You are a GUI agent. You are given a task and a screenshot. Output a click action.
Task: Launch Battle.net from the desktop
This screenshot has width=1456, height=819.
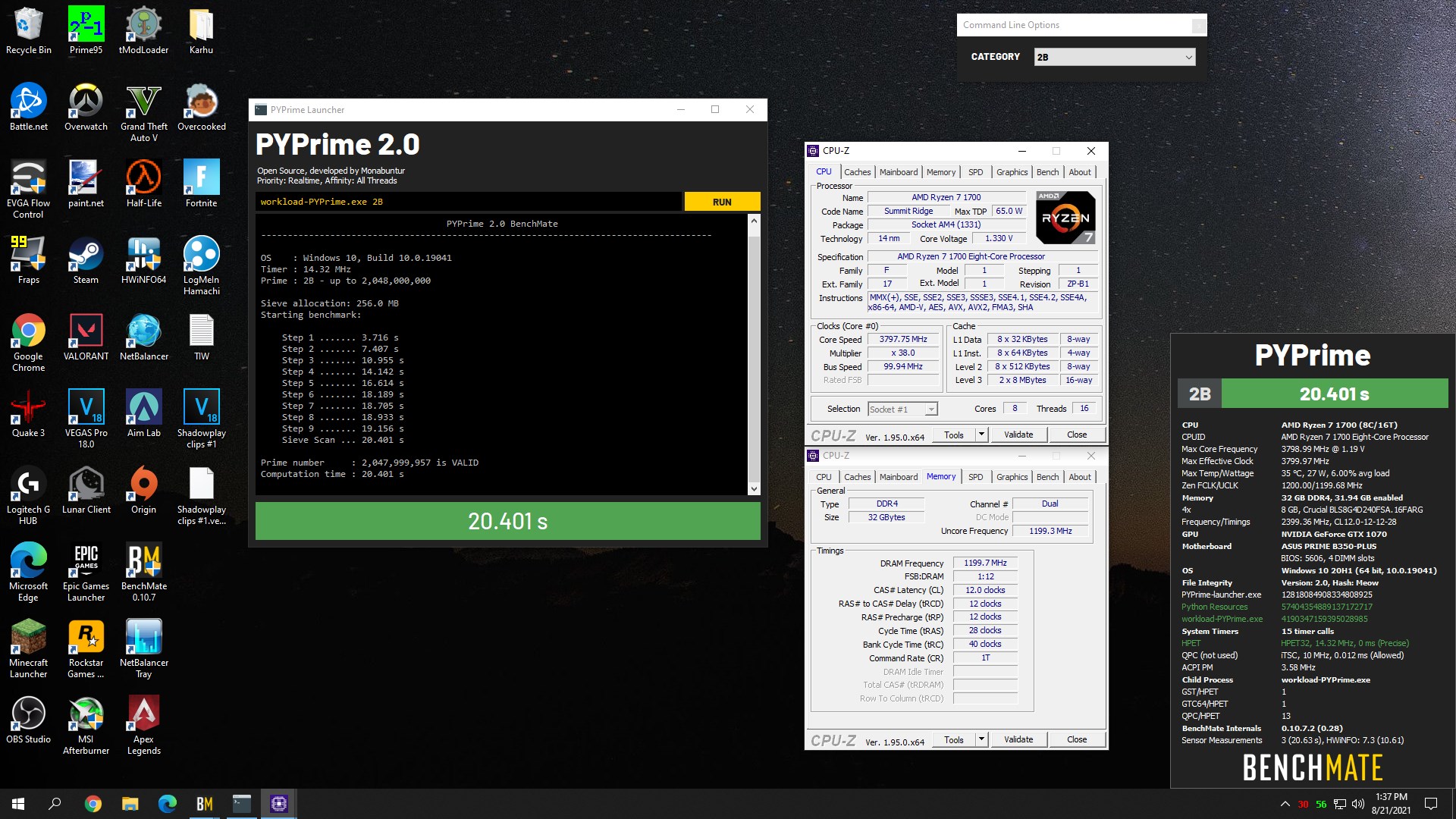click(28, 107)
